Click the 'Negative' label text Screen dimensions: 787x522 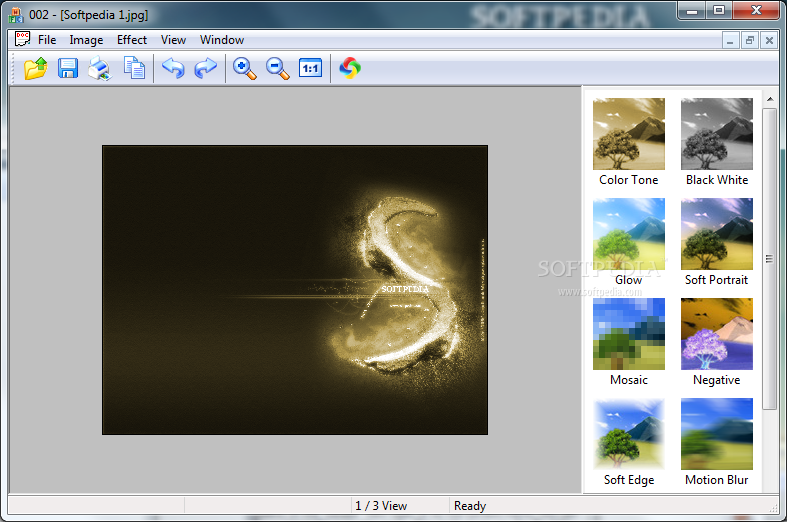point(717,380)
